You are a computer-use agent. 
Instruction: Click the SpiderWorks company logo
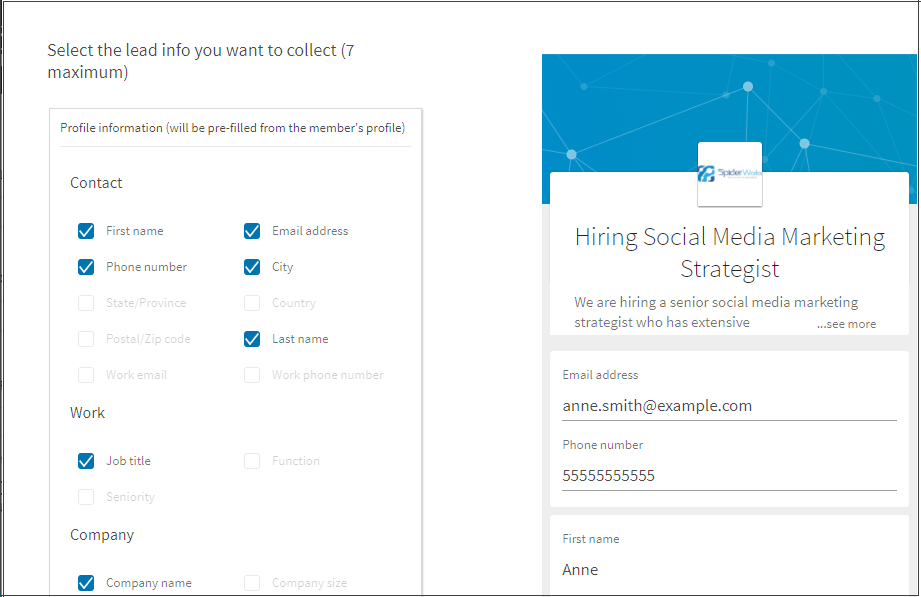(730, 174)
